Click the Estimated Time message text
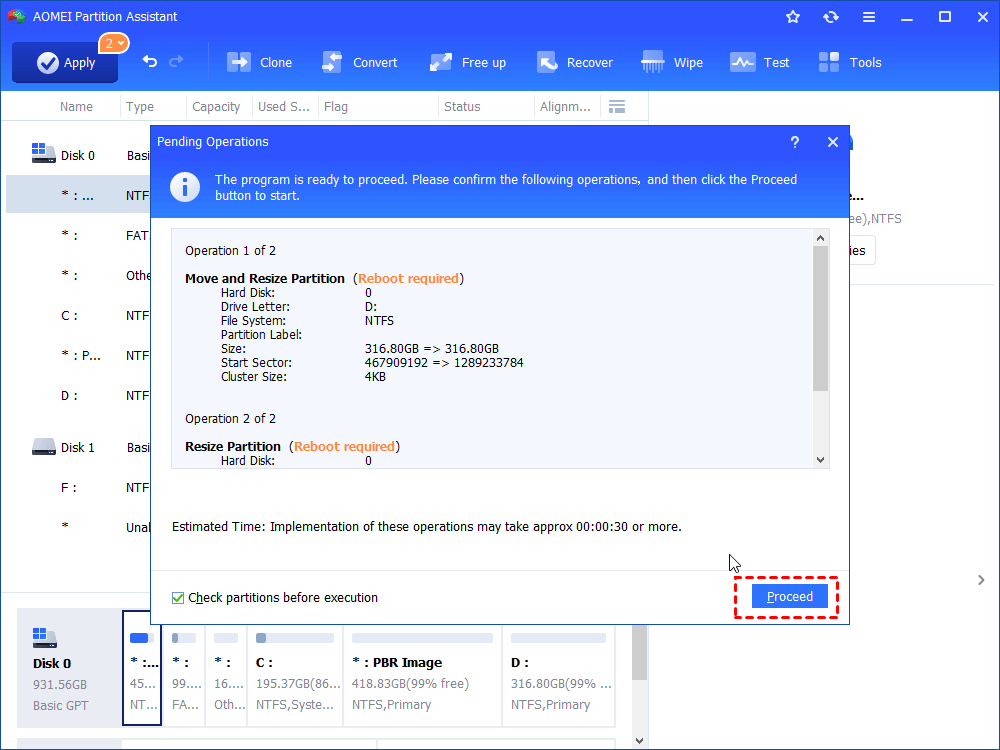 point(427,527)
